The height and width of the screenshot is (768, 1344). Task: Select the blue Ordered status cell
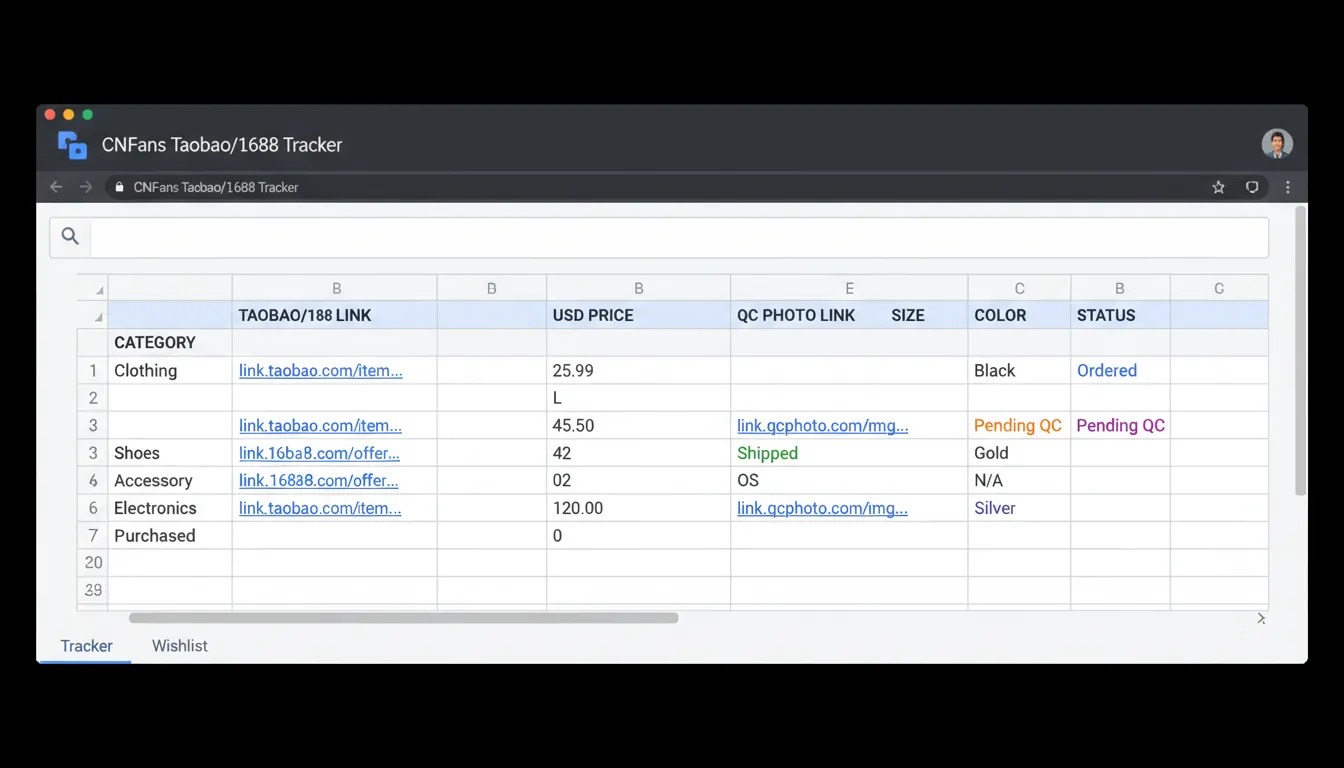click(1106, 371)
